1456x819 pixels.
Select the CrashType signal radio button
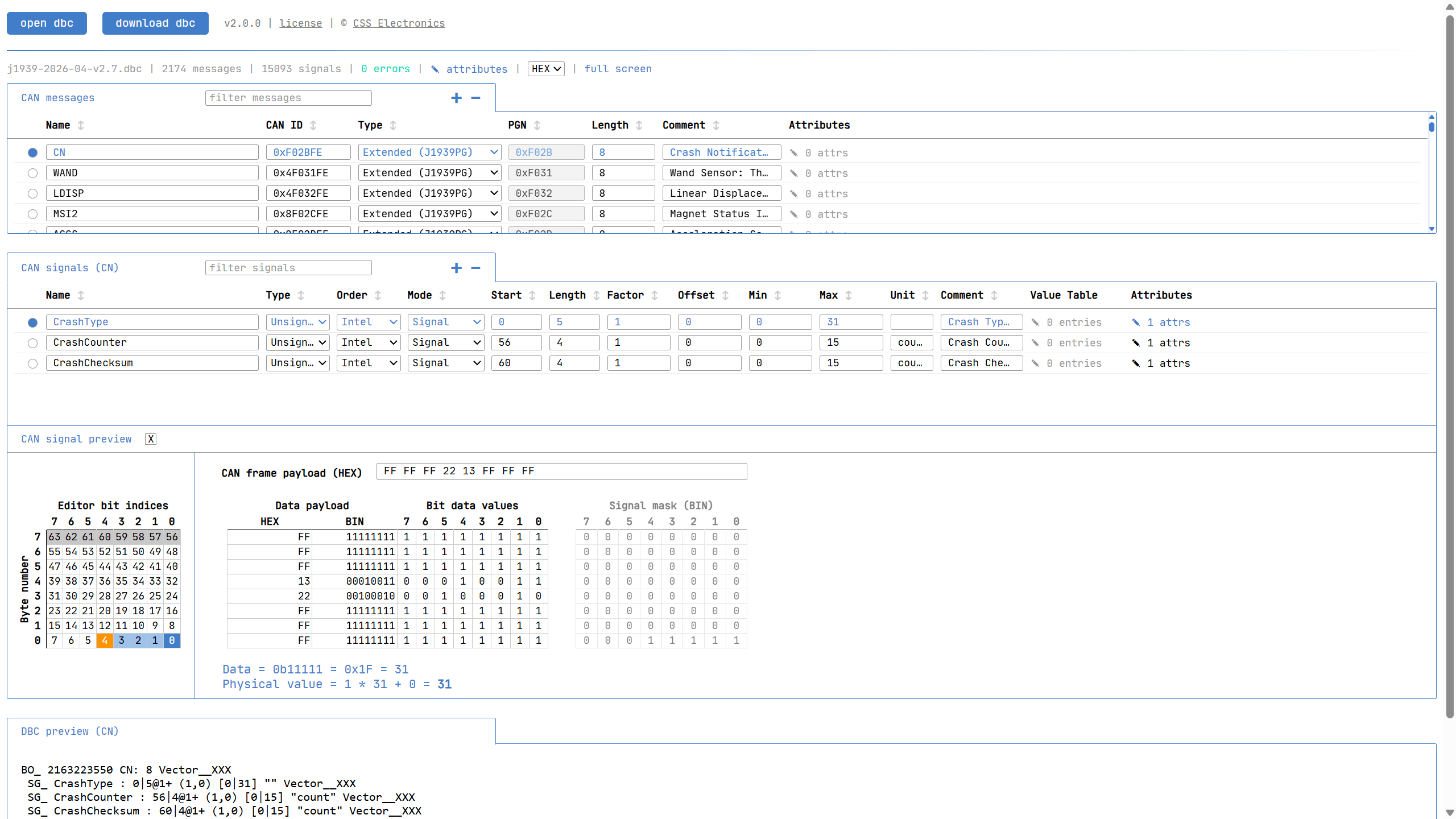[x=32, y=322]
